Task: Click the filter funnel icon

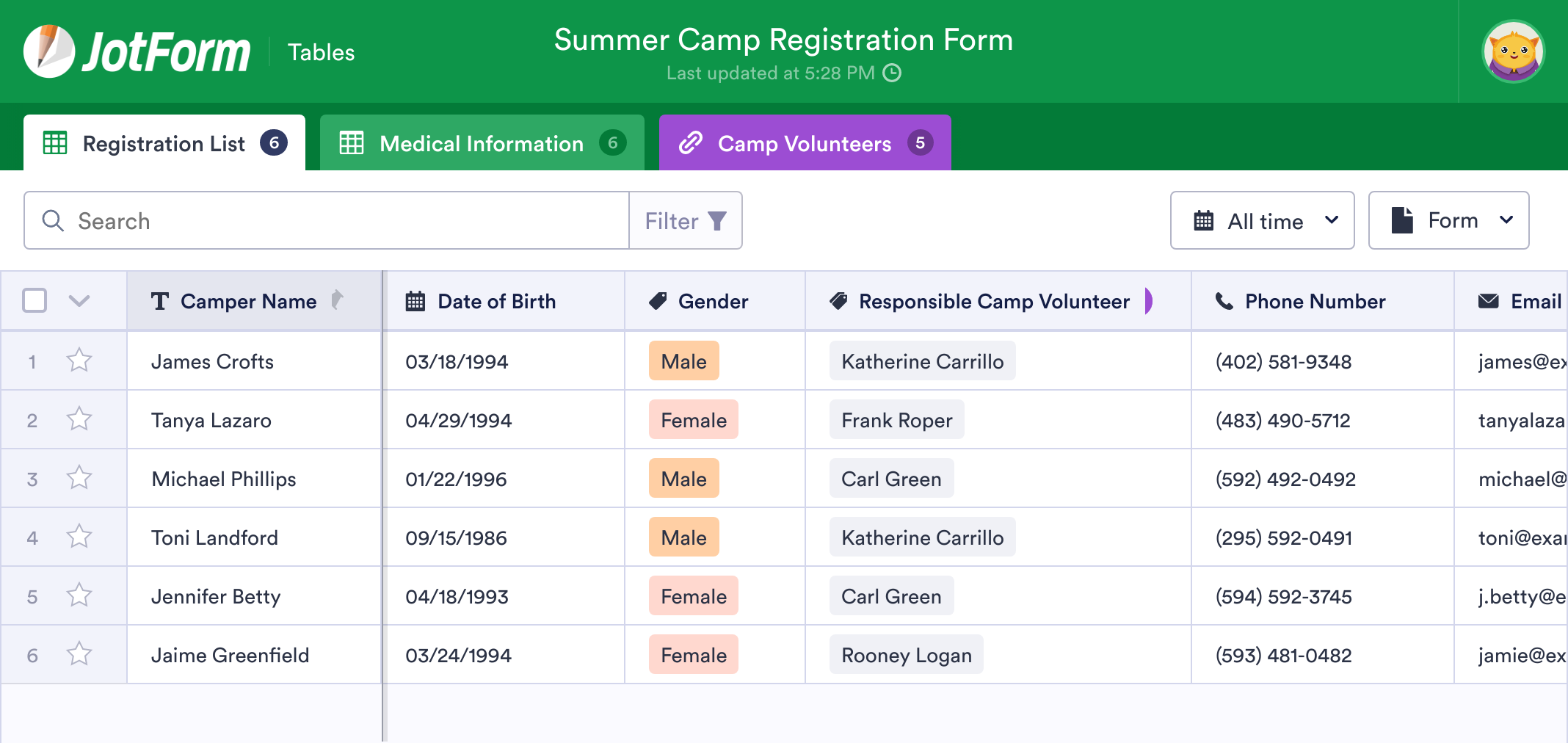Action: pyautogui.click(x=717, y=221)
